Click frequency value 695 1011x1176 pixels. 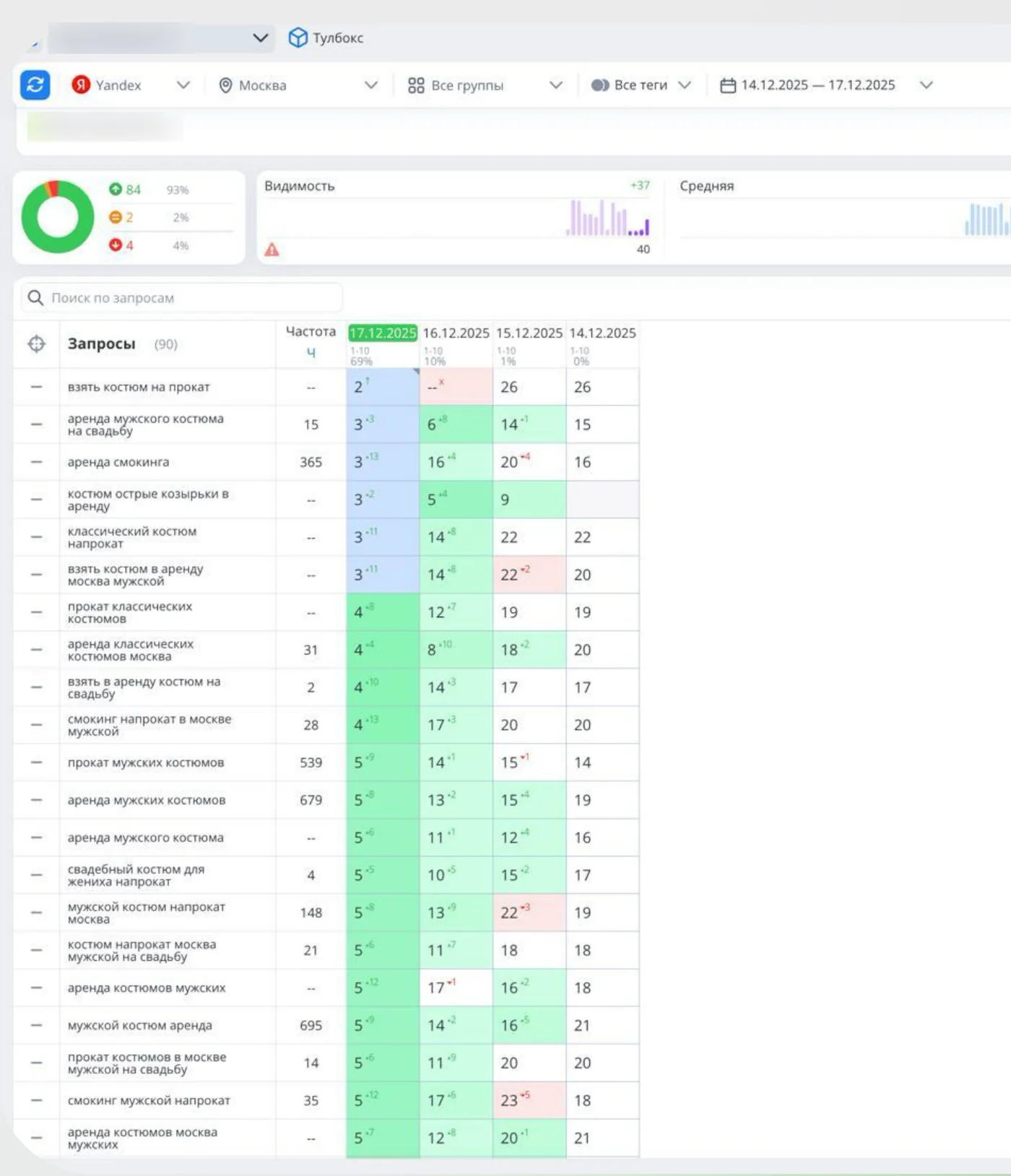tap(311, 1025)
